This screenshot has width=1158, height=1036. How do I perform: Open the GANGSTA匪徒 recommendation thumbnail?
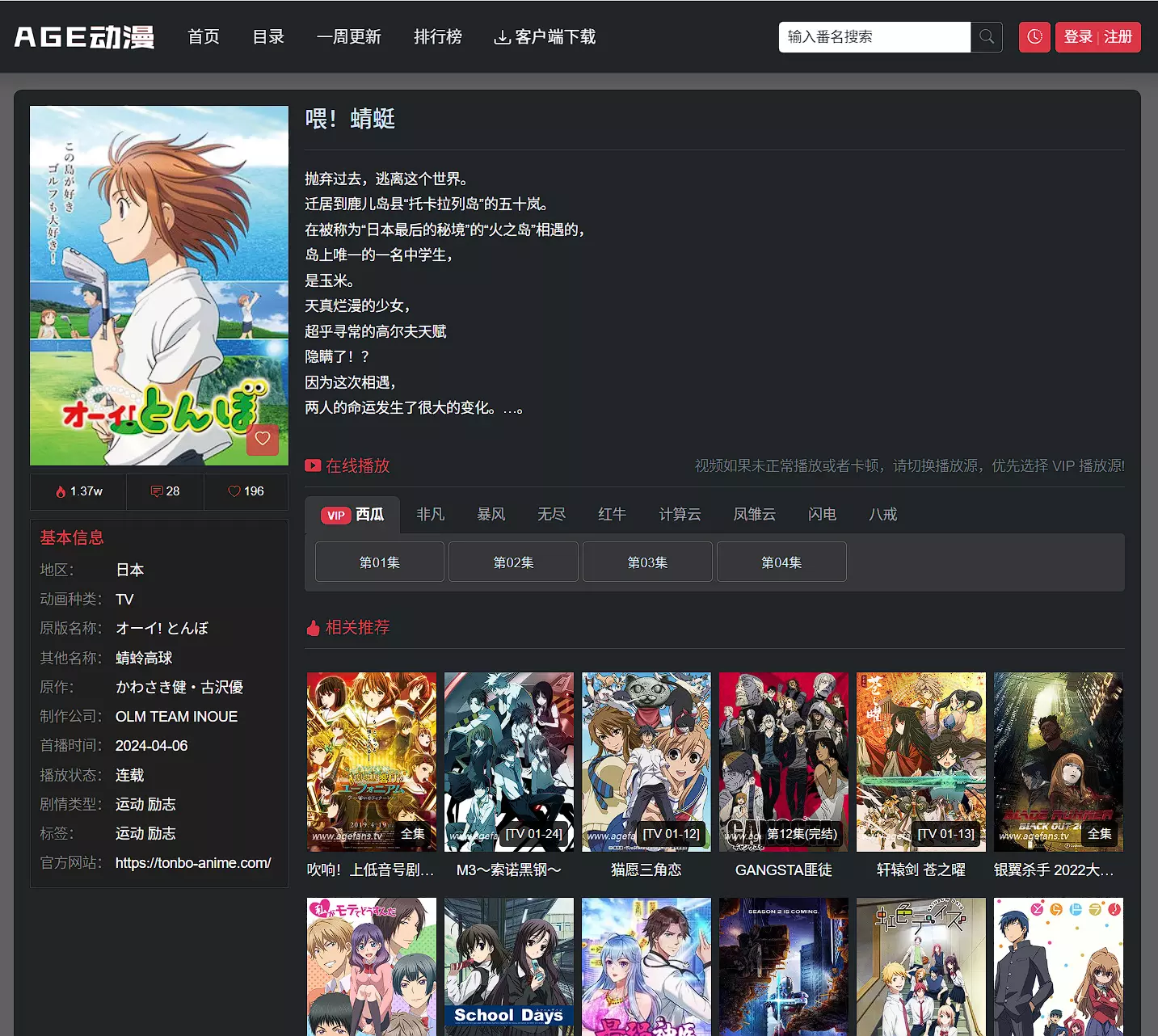(783, 761)
